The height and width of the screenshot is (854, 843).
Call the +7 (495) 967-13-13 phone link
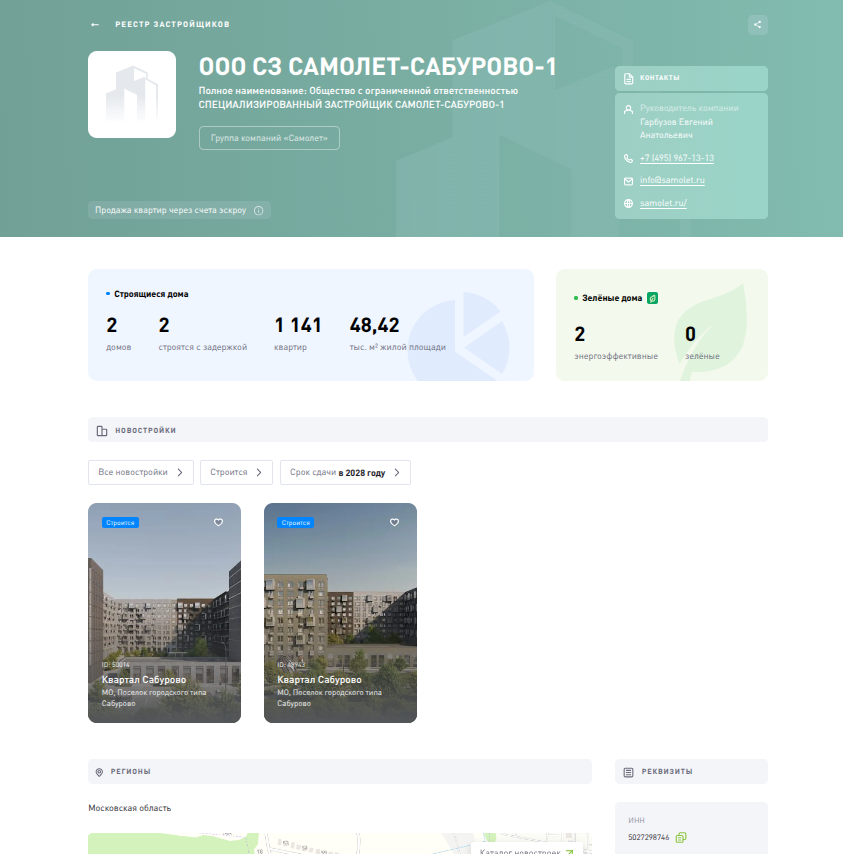(676, 158)
